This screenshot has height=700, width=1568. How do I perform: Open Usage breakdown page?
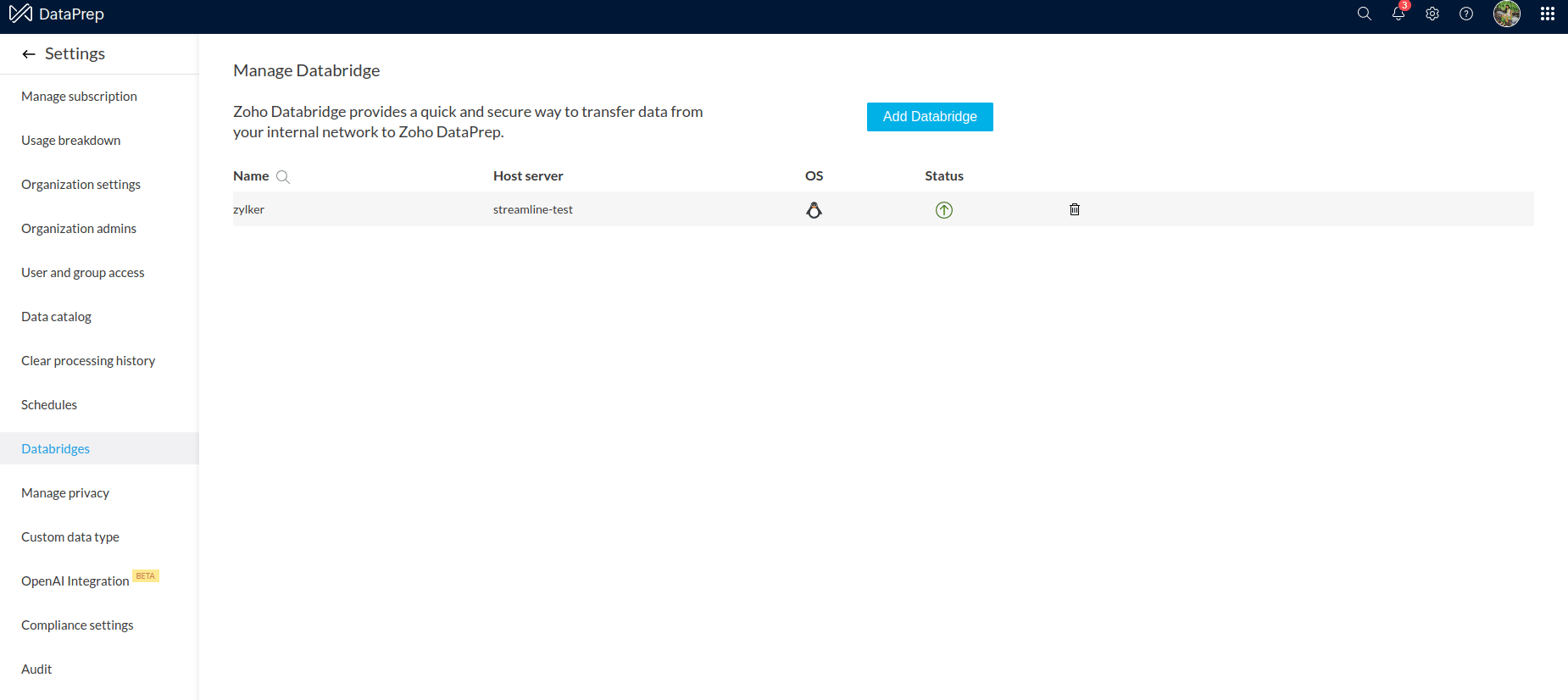coord(70,141)
